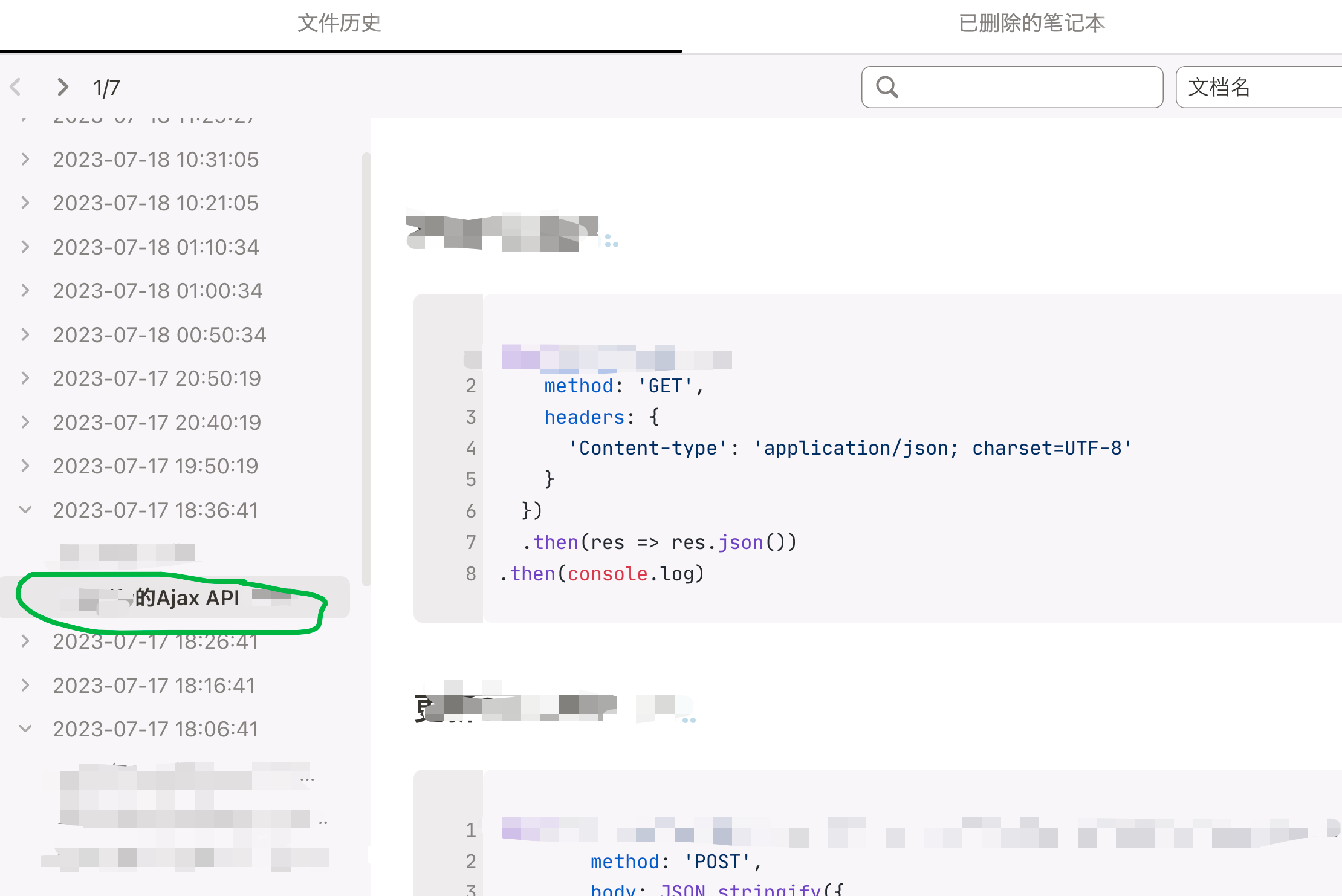Viewport: 1342px width, 896px height.
Task: Switch to the 文件历史 tab
Action: [x=339, y=23]
